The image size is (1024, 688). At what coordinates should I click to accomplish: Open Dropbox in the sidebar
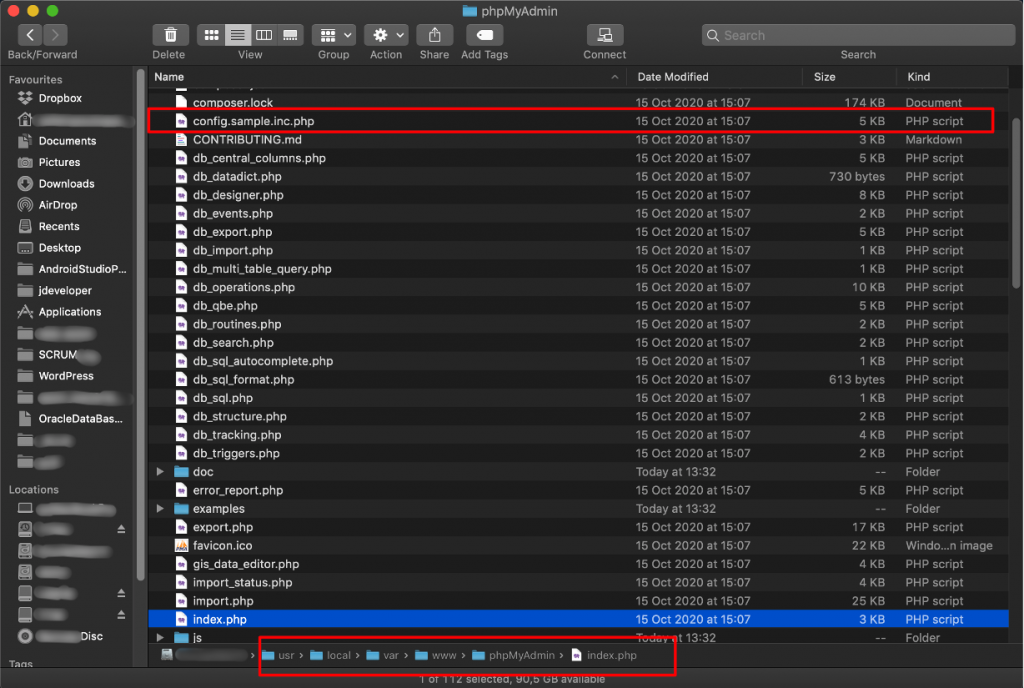point(60,98)
